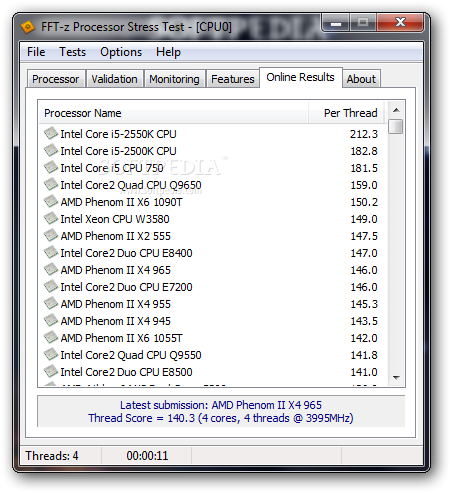Close the FFT-z window
The height and width of the screenshot is (493, 451).
click(400, 22)
